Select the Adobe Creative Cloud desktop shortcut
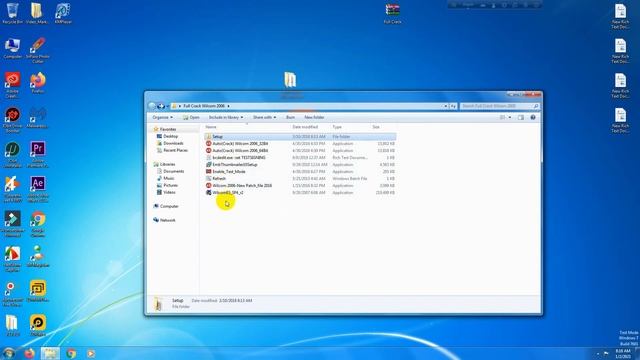The image size is (640, 360). [12, 85]
